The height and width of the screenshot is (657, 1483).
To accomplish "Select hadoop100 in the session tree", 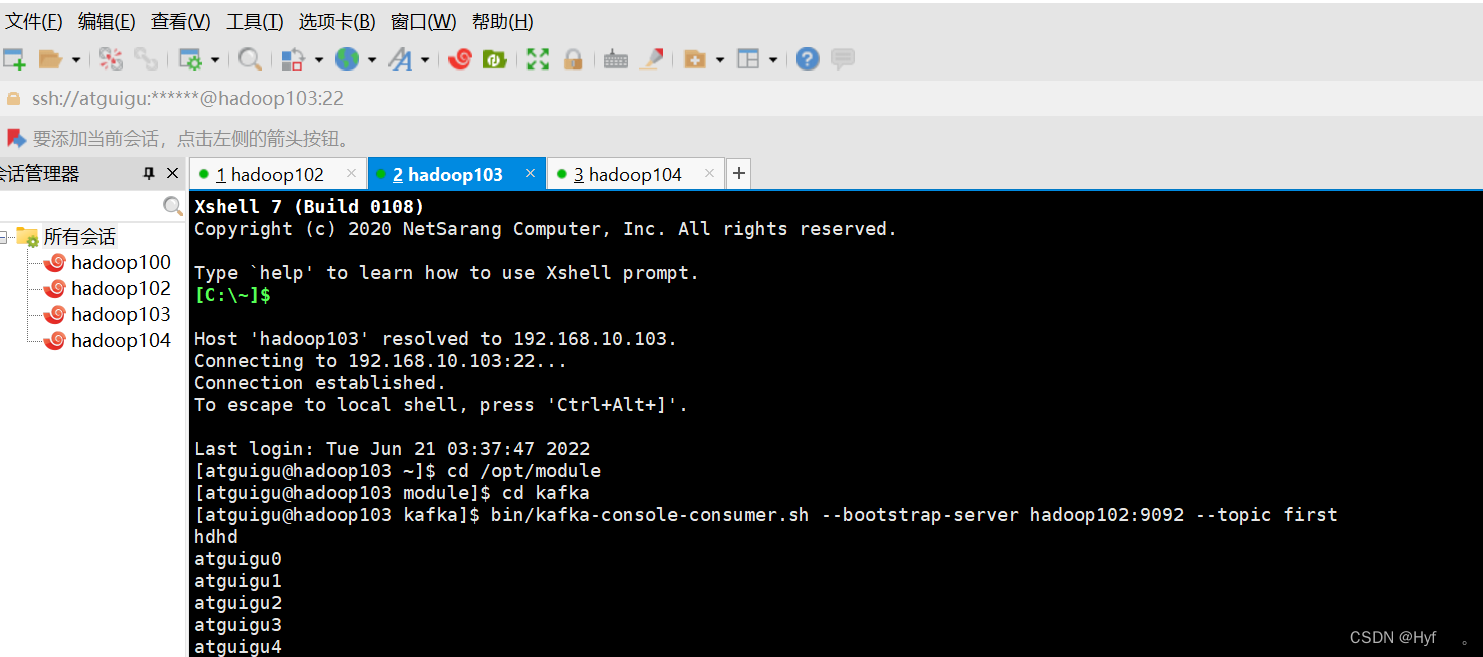I will pyautogui.click(x=120, y=263).
